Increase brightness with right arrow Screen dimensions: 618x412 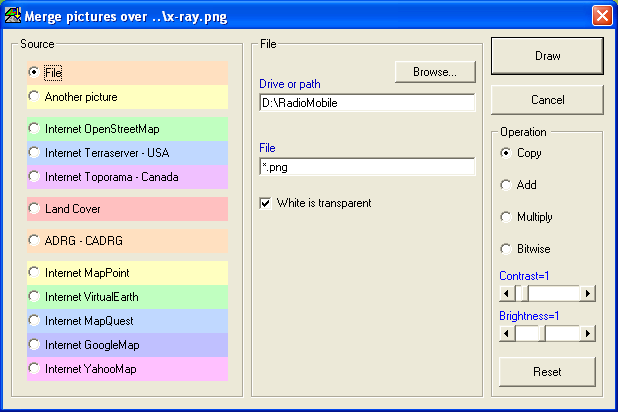[588, 334]
